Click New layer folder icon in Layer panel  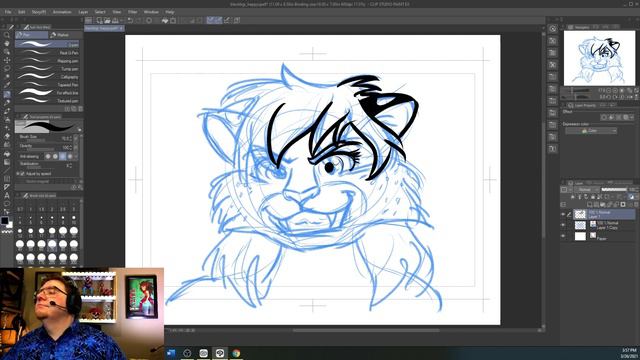pos(602,204)
